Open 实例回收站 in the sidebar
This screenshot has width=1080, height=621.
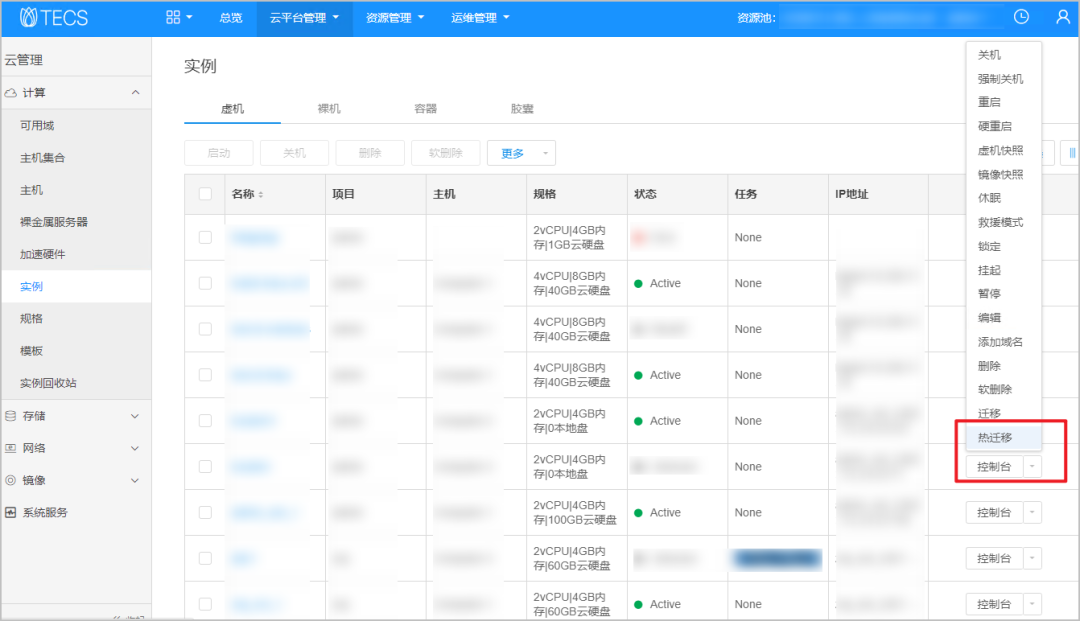tap(48, 383)
